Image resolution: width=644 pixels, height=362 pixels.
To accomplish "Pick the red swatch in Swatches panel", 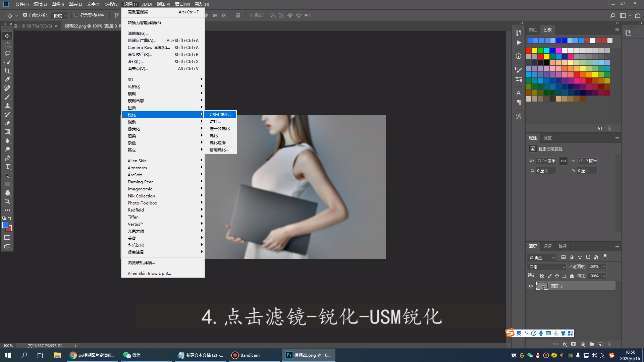I will tap(529, 51).
